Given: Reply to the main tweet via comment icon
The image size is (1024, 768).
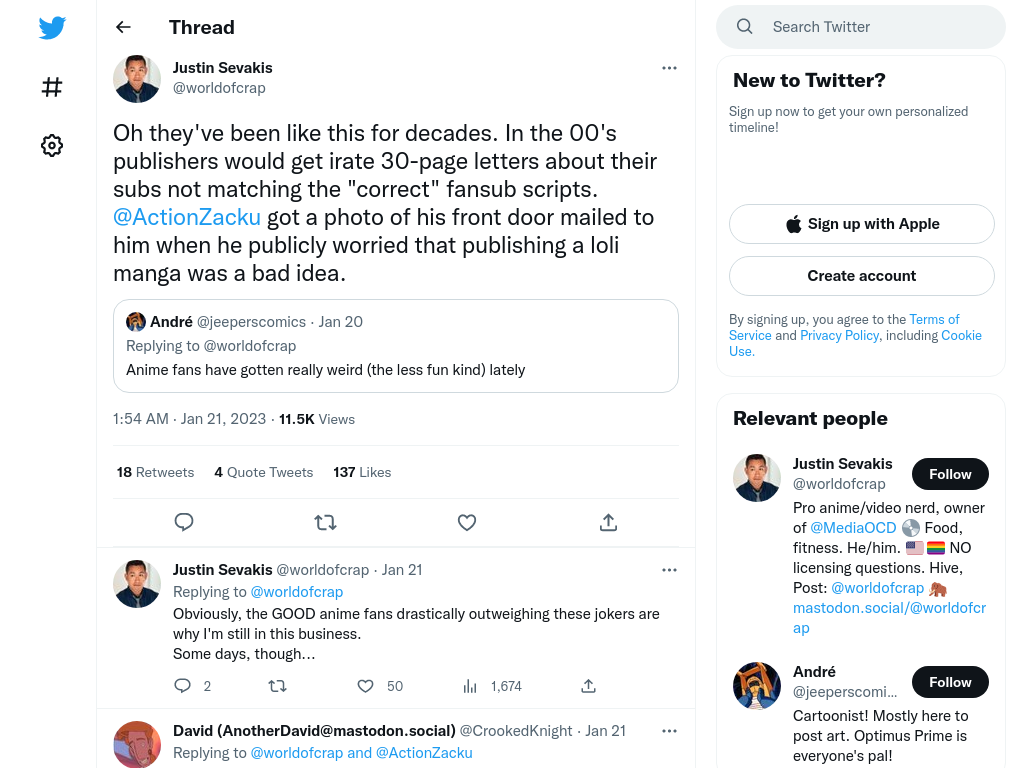Looking at the screenshot, I should coord(184,522).
